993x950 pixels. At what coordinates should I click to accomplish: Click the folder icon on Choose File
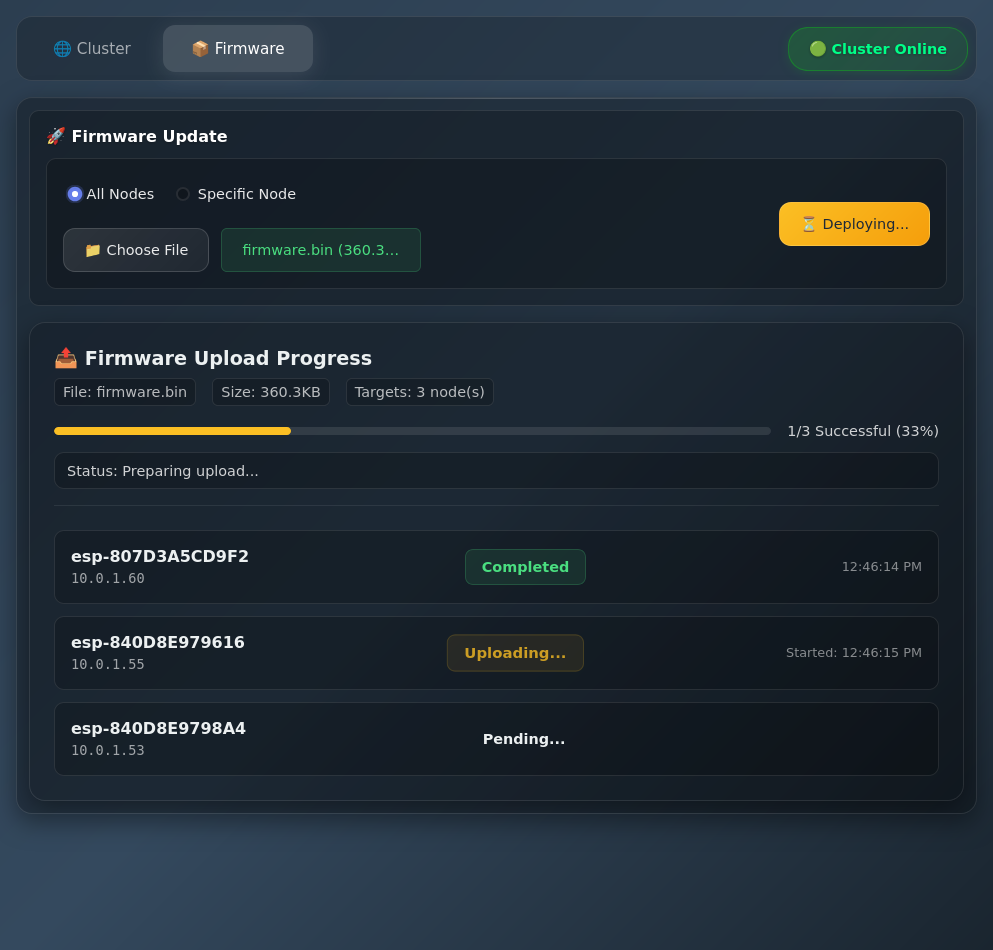(x=92, y=250)
